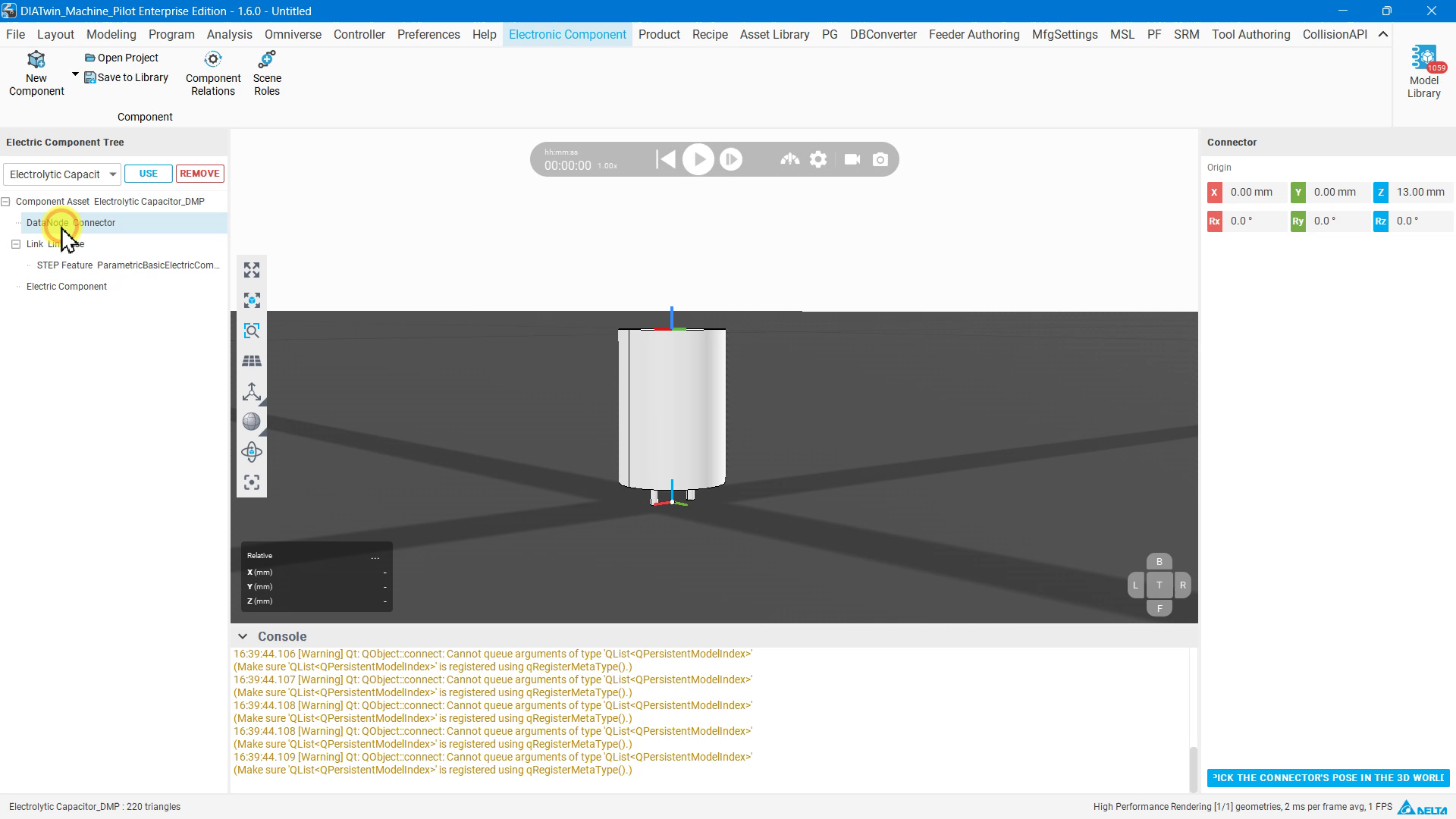This screenshot has width=1456, height=819.
Task: Switch to Right view on view cube
Action: pyautogui.click(x=1183, y=585)
